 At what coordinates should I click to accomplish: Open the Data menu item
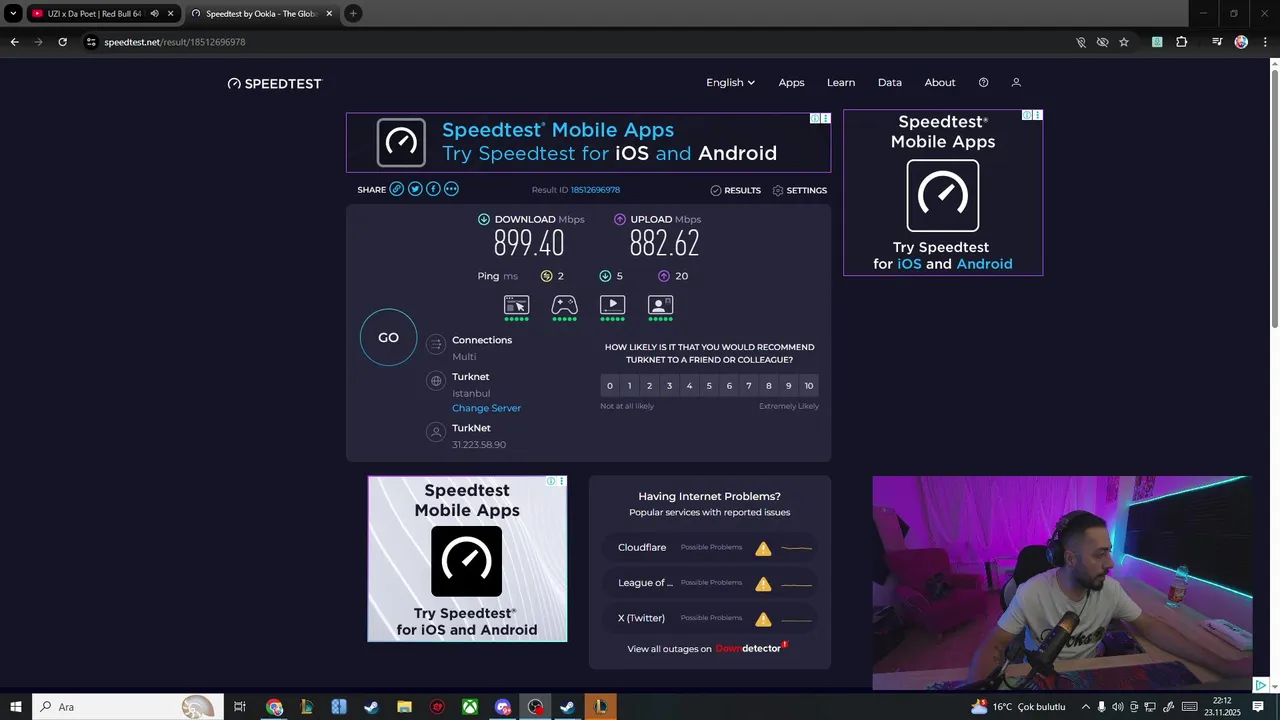890,83
